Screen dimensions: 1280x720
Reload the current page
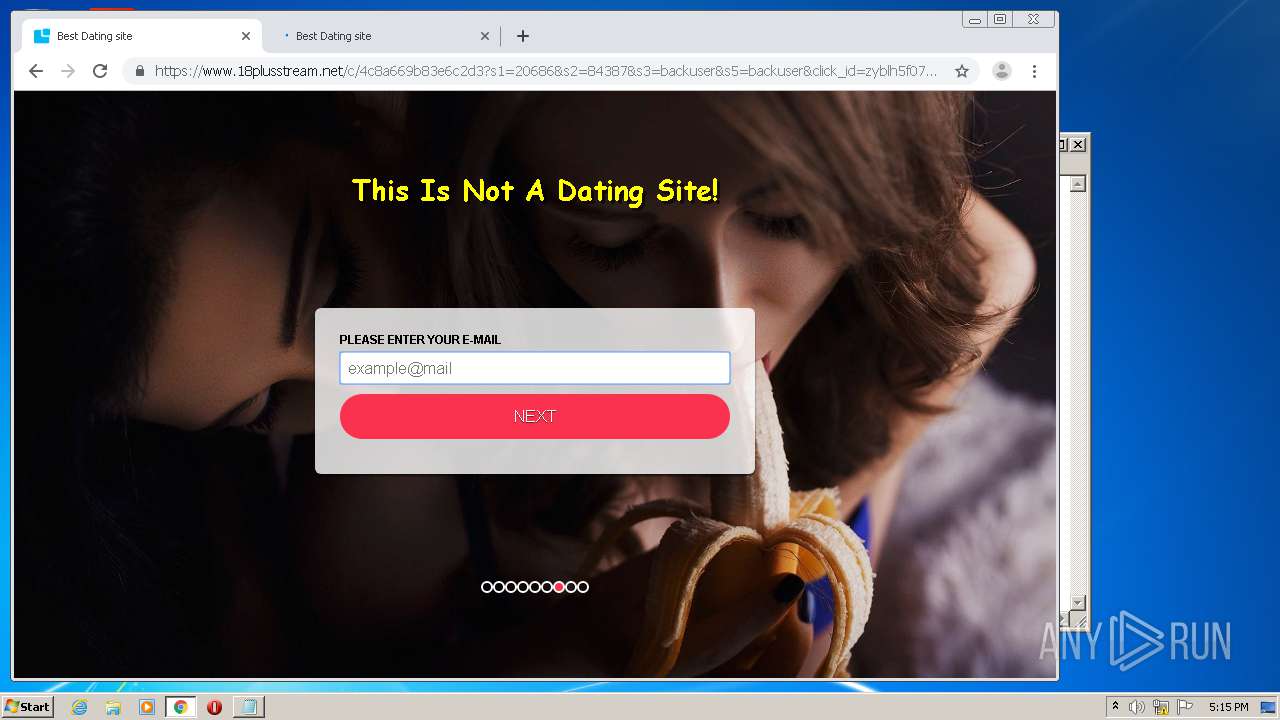coord(100,71)
